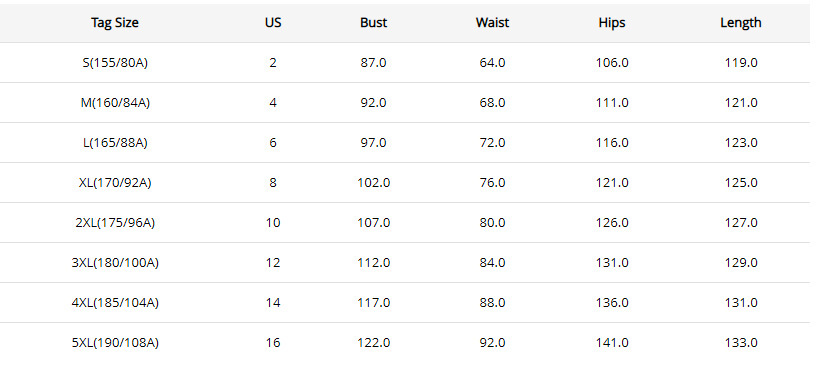
Task: Click the US size 10 cell
Action: point(273,222)
